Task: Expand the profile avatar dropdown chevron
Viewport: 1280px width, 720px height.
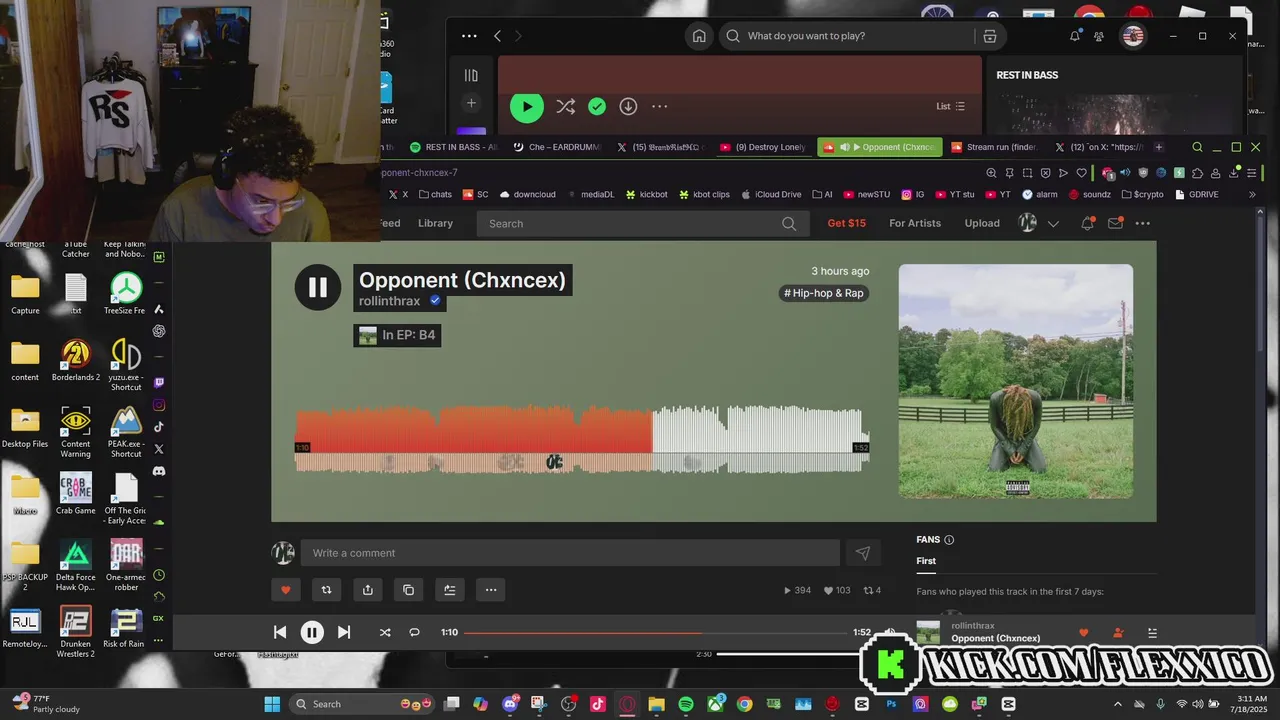Action: click(1053, 224)
